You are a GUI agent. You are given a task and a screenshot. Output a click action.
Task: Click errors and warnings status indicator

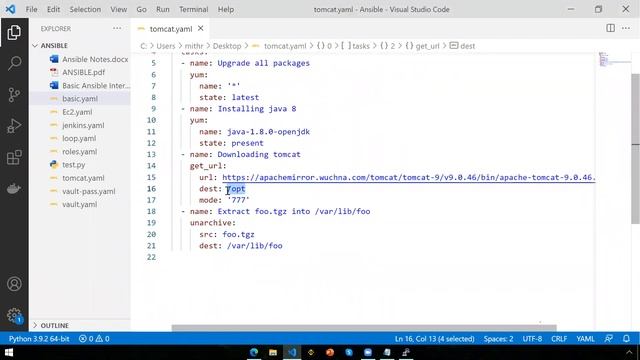(x=94, y=339)
